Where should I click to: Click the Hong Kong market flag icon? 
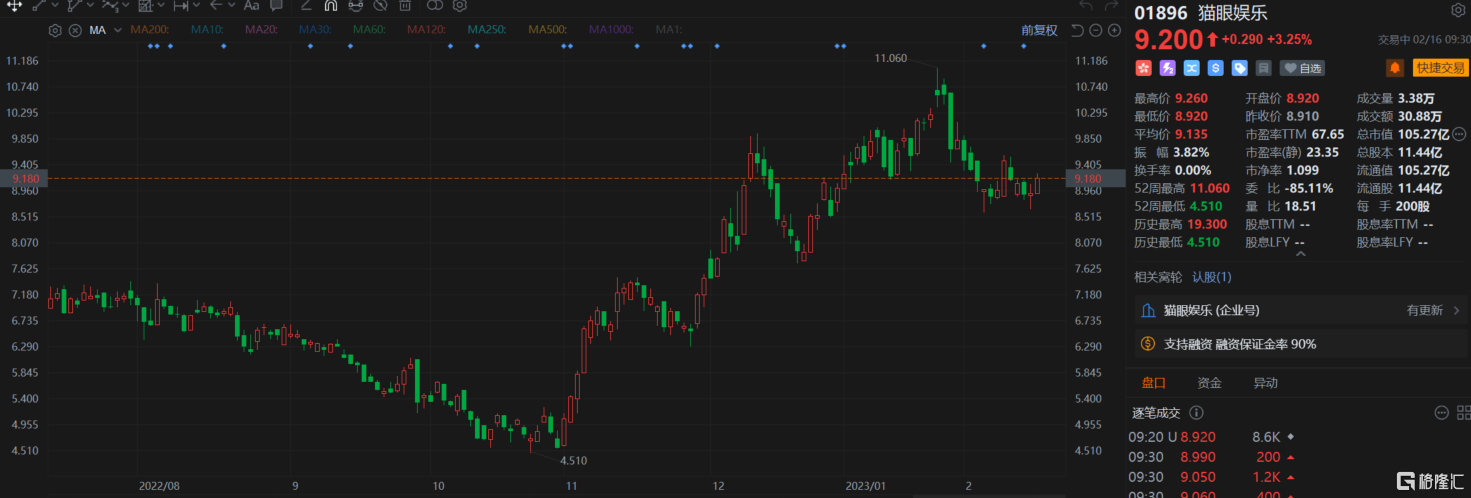[1143, 68]
